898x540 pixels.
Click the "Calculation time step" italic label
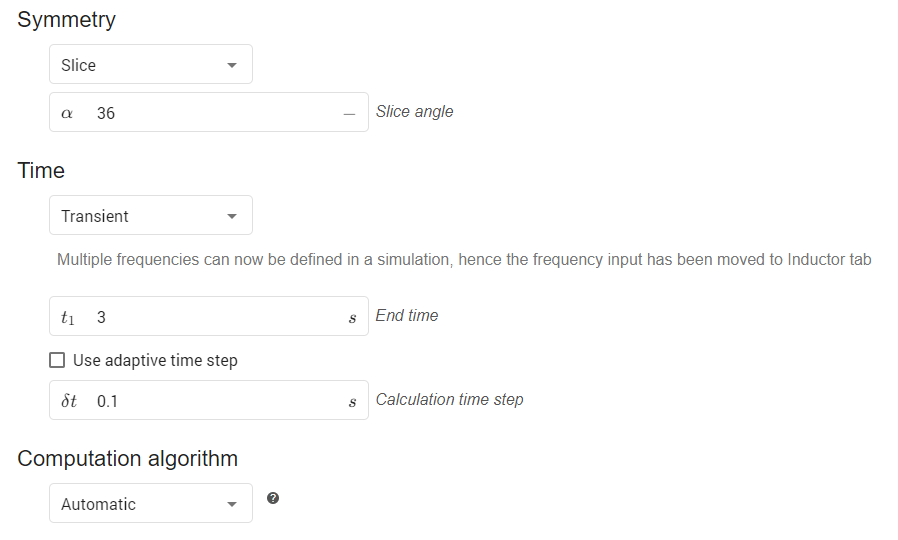point(449,400)
